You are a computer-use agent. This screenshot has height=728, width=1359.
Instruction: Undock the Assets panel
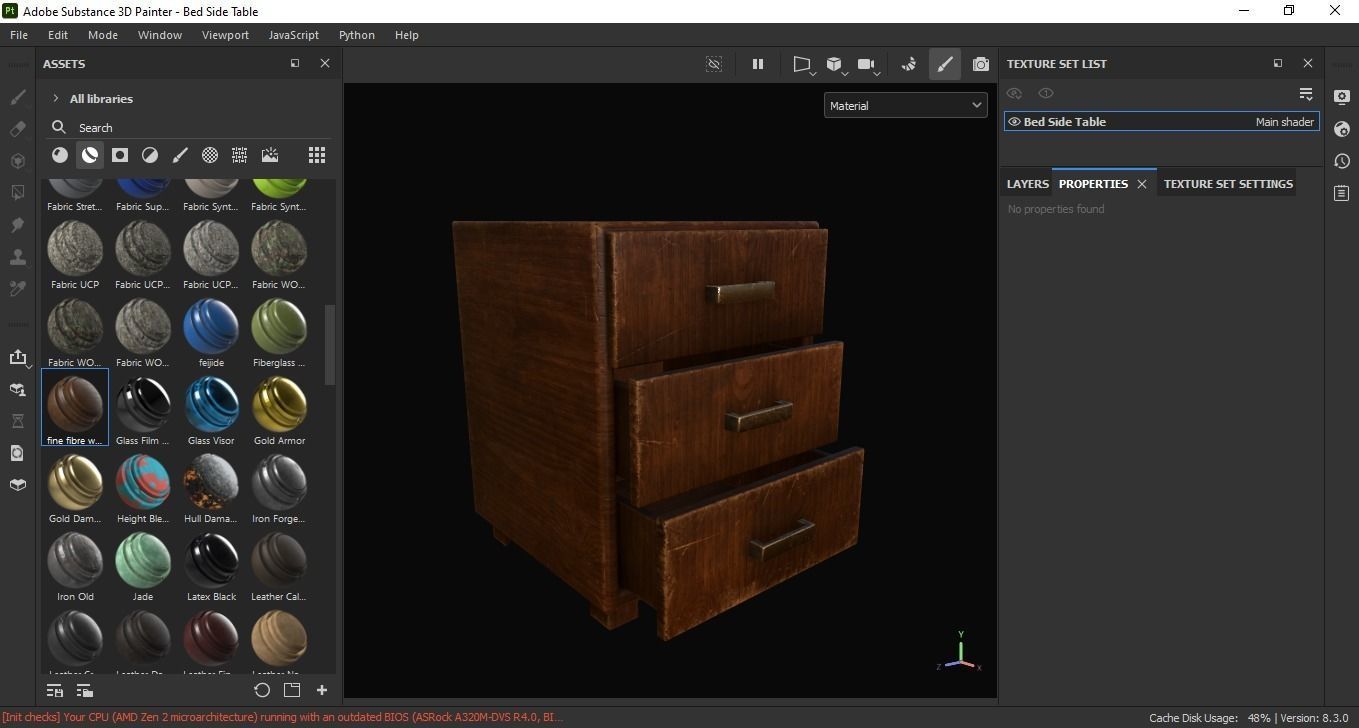pyautogui.click(x=295, y=63)
